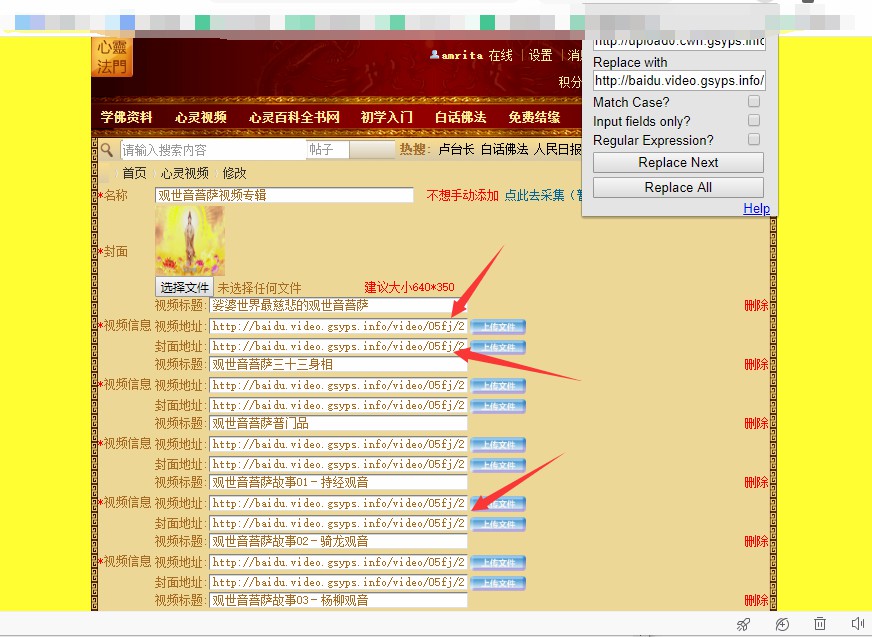The image size is (872, 637).
Task: Click the 心灵视频 breadcrumb link
Action: coord(185,173)
